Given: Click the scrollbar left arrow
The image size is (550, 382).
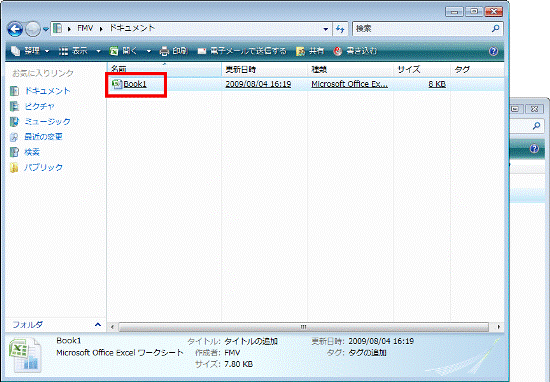Looking at the screenshot, I should (x=112, y=327).
